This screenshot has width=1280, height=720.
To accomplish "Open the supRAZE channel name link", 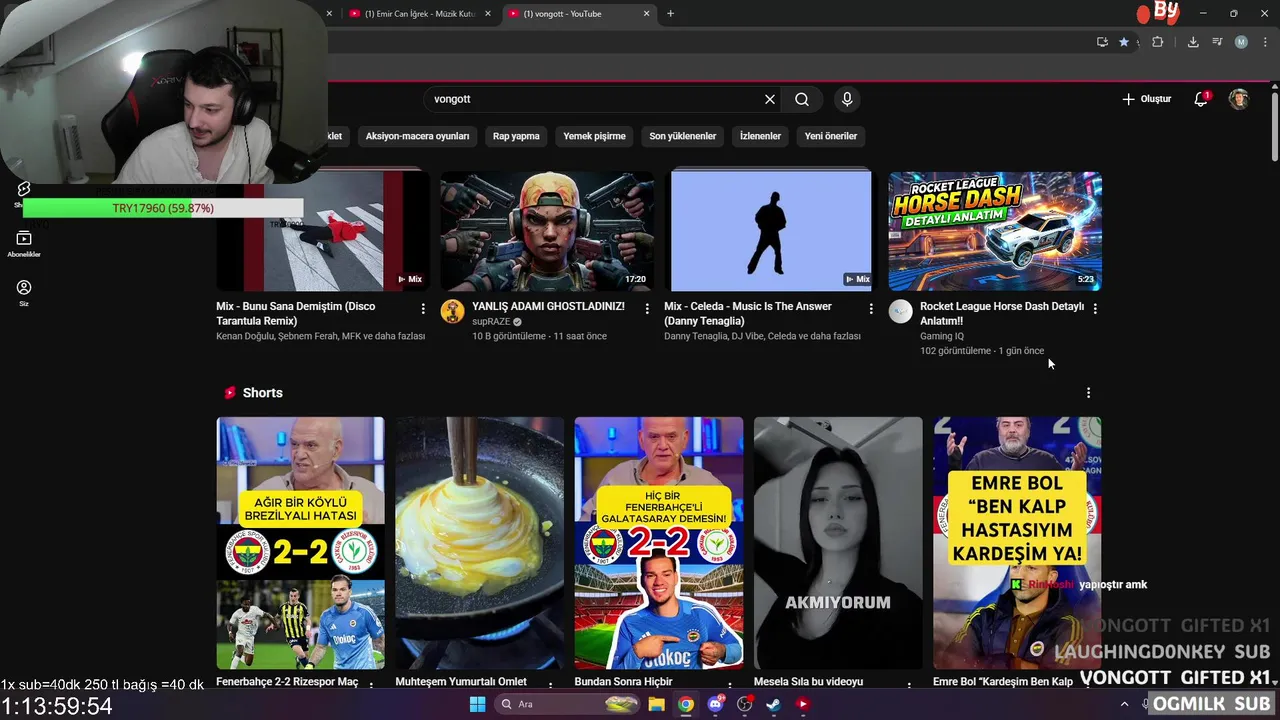I will [x=491, y=322].
